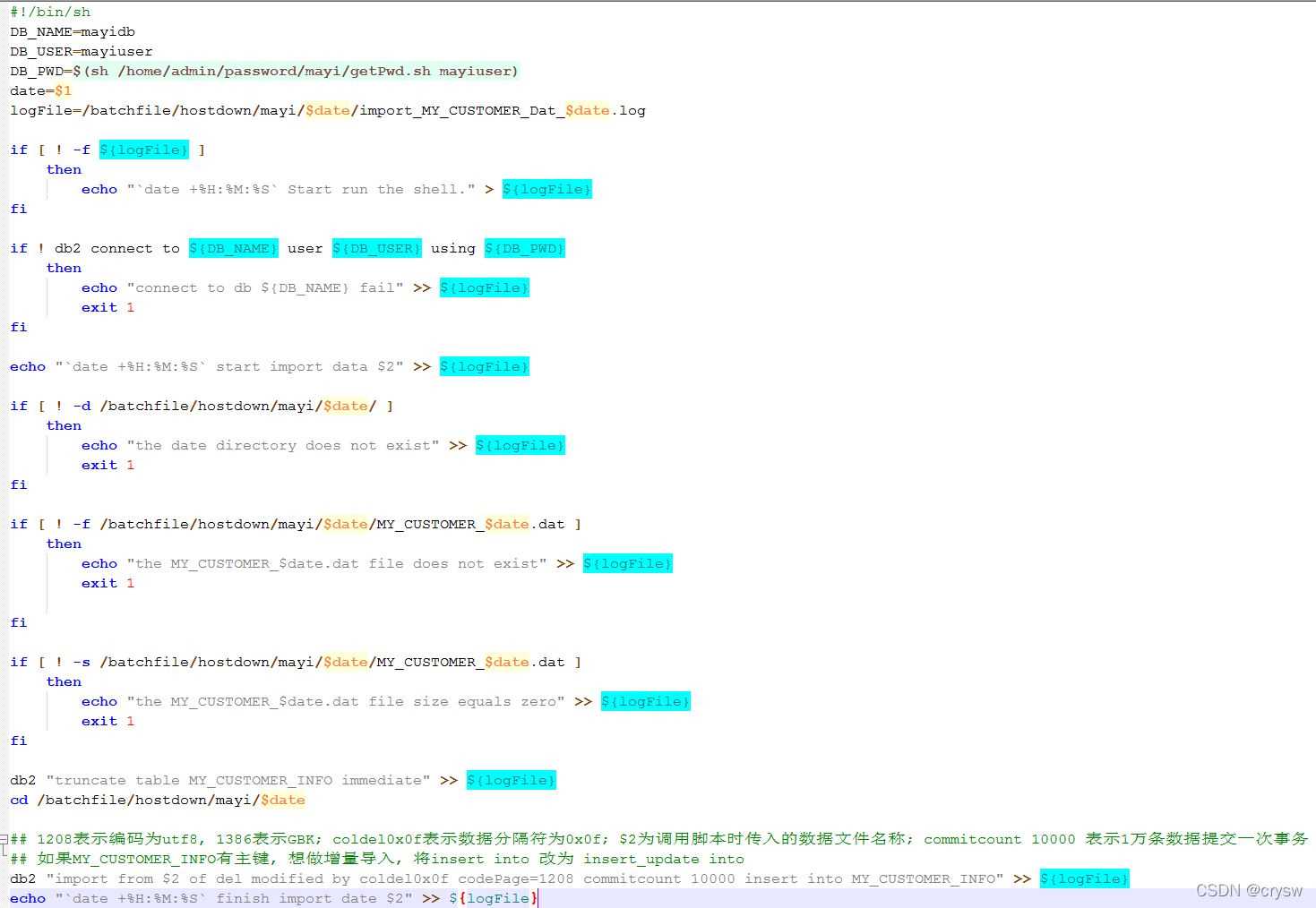
Task: Click orange '$date/' in the -d directory test
Action: click(350, 406)
